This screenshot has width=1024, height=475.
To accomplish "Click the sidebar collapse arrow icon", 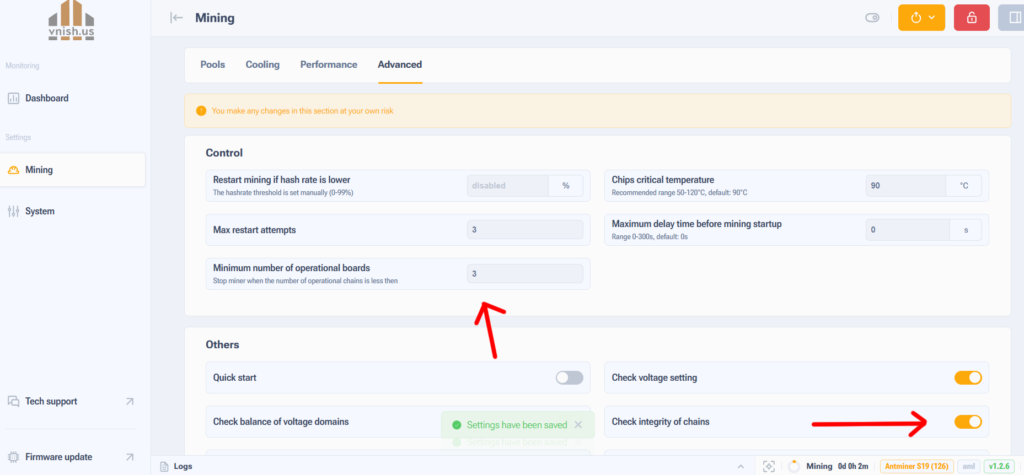I will (177, 18).
